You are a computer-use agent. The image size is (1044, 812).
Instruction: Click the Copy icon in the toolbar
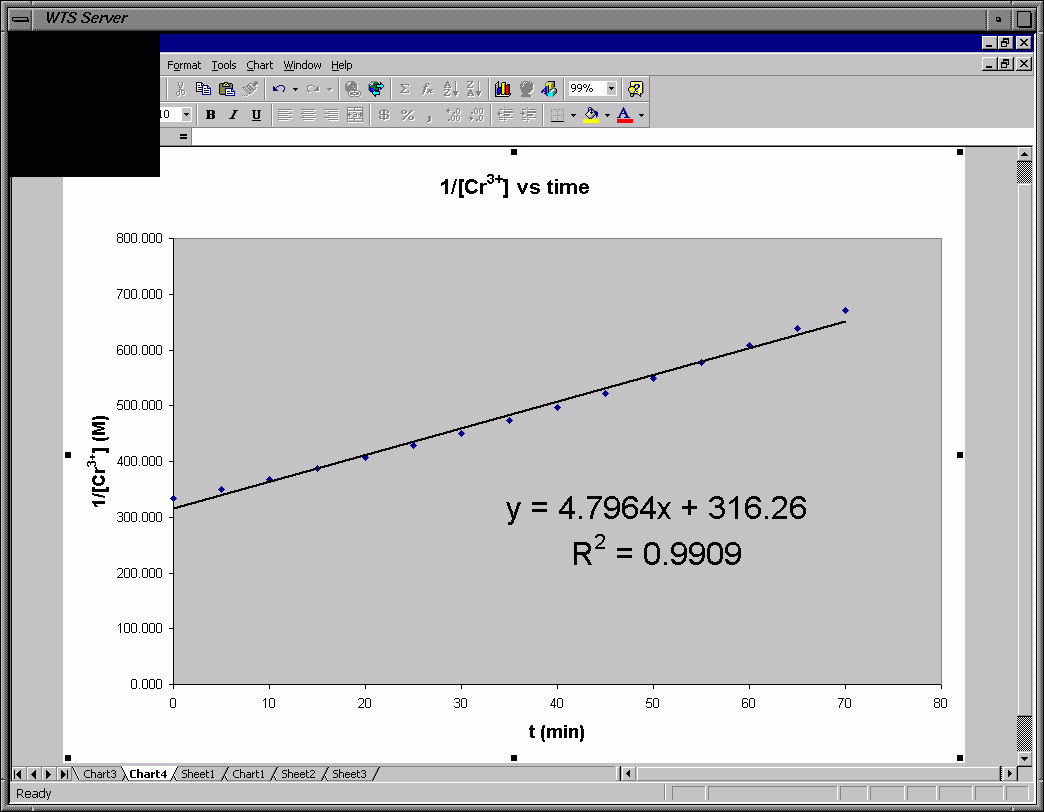pos(203,89)
